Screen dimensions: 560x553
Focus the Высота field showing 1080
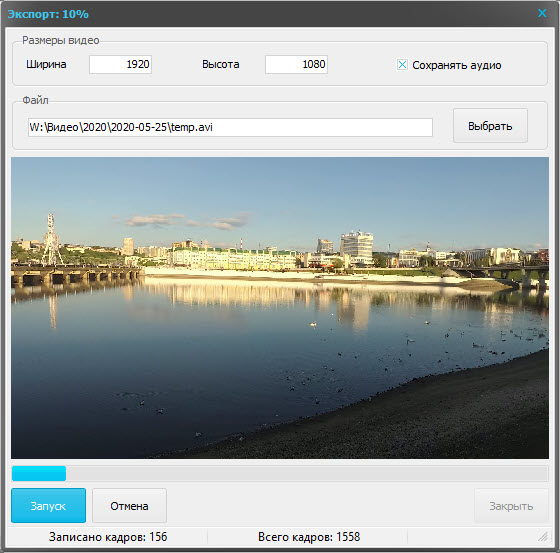(x=296, y=64)
